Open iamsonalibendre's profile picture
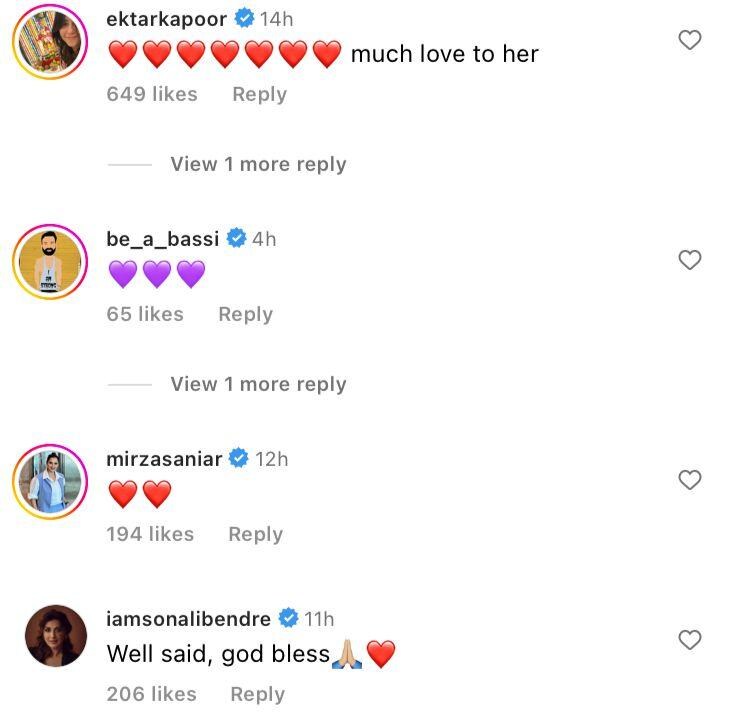This screenshot has height=726, width=750. click(x=50, y=635)
